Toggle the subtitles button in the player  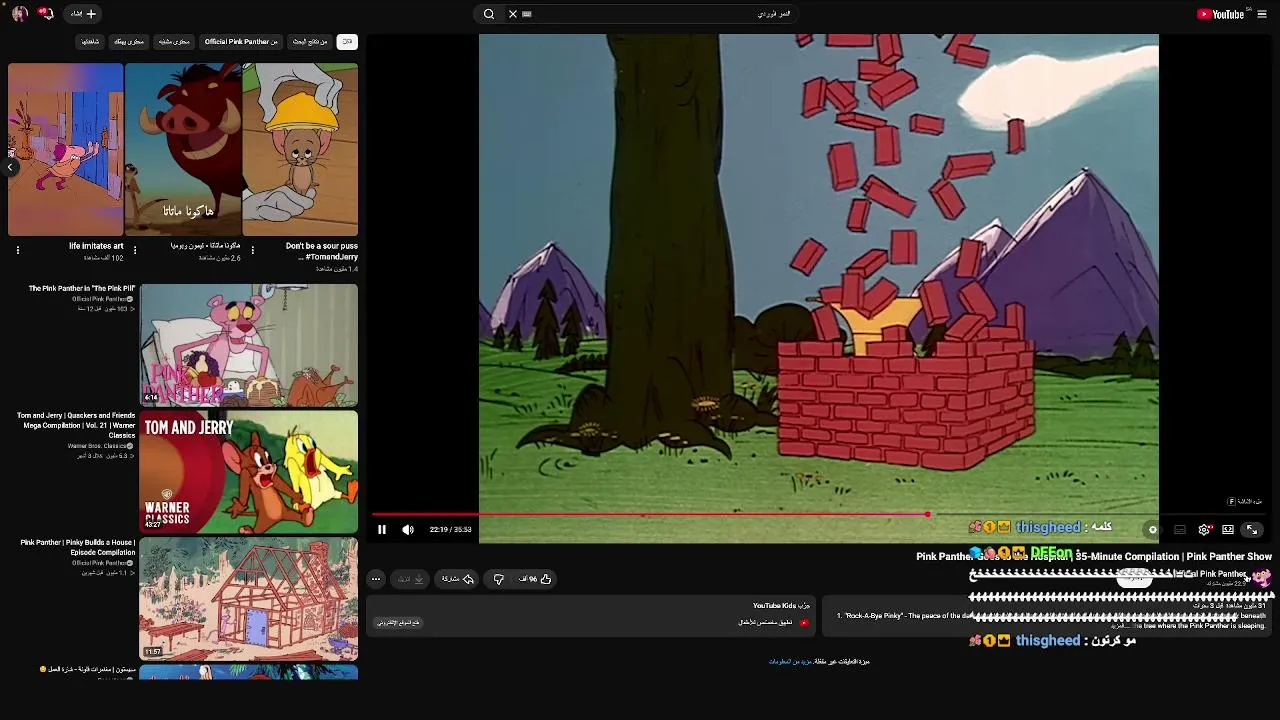click(x=1180, y=530)
